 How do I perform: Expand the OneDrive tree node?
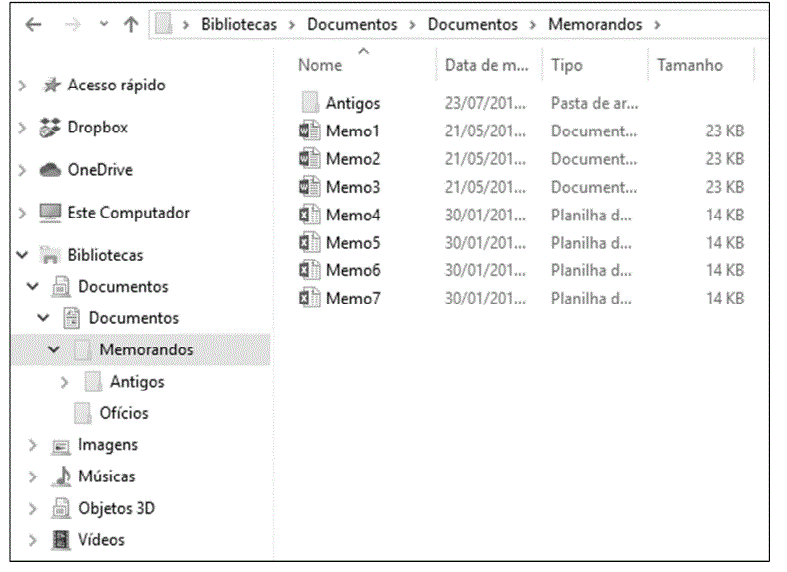point(22,171)
